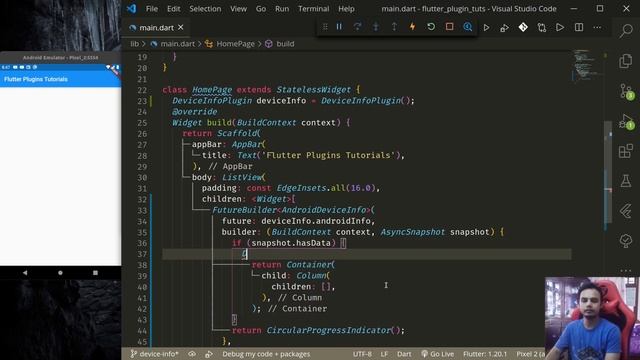Viewport: 640px width, 360px height.
Task: Click the Run code play icon
Action: coord(486,28)
